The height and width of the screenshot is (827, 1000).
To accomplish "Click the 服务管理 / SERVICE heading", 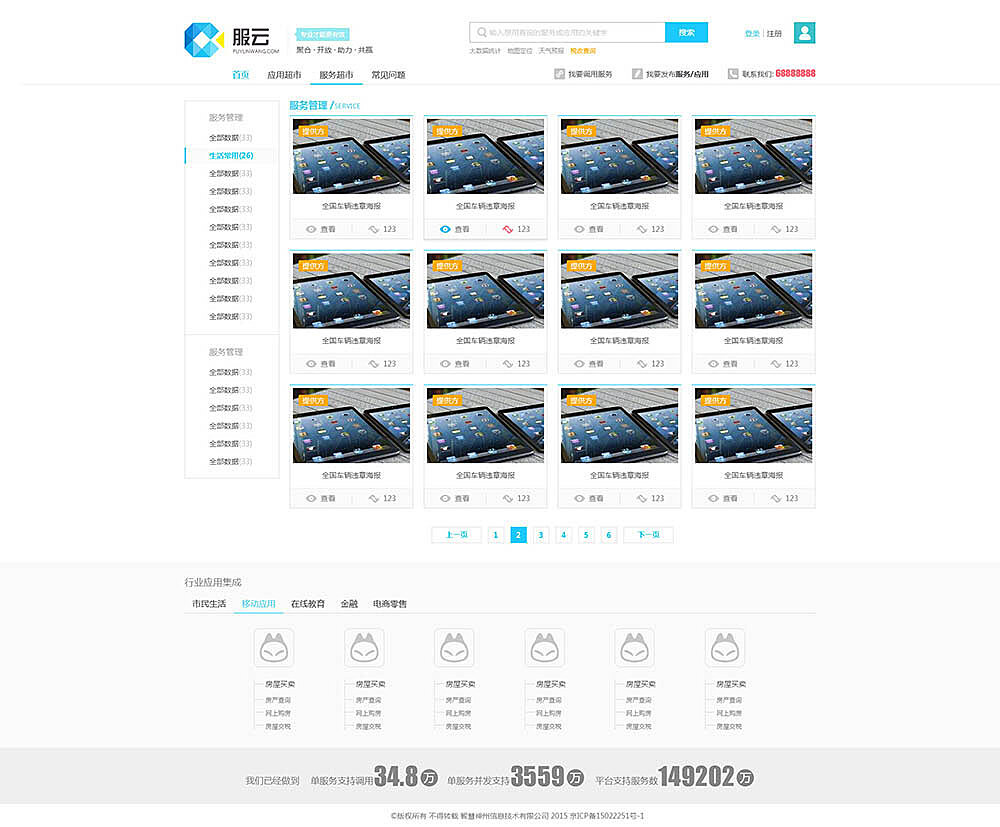I will pos(325,105).
